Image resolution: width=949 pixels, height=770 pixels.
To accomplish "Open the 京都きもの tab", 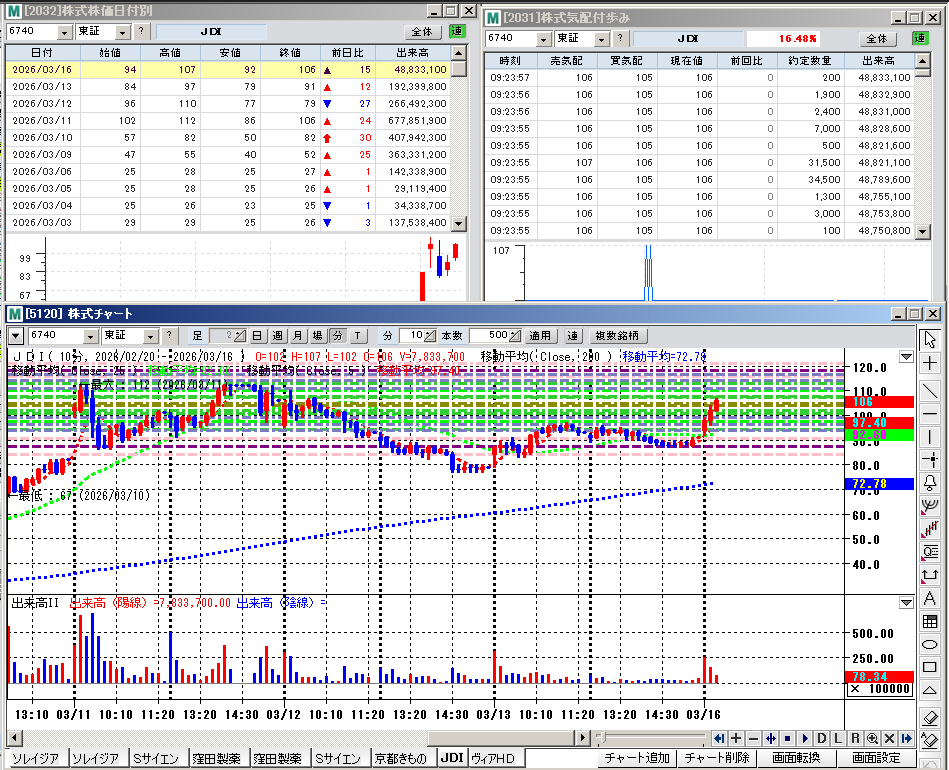I will pos(402,759).
